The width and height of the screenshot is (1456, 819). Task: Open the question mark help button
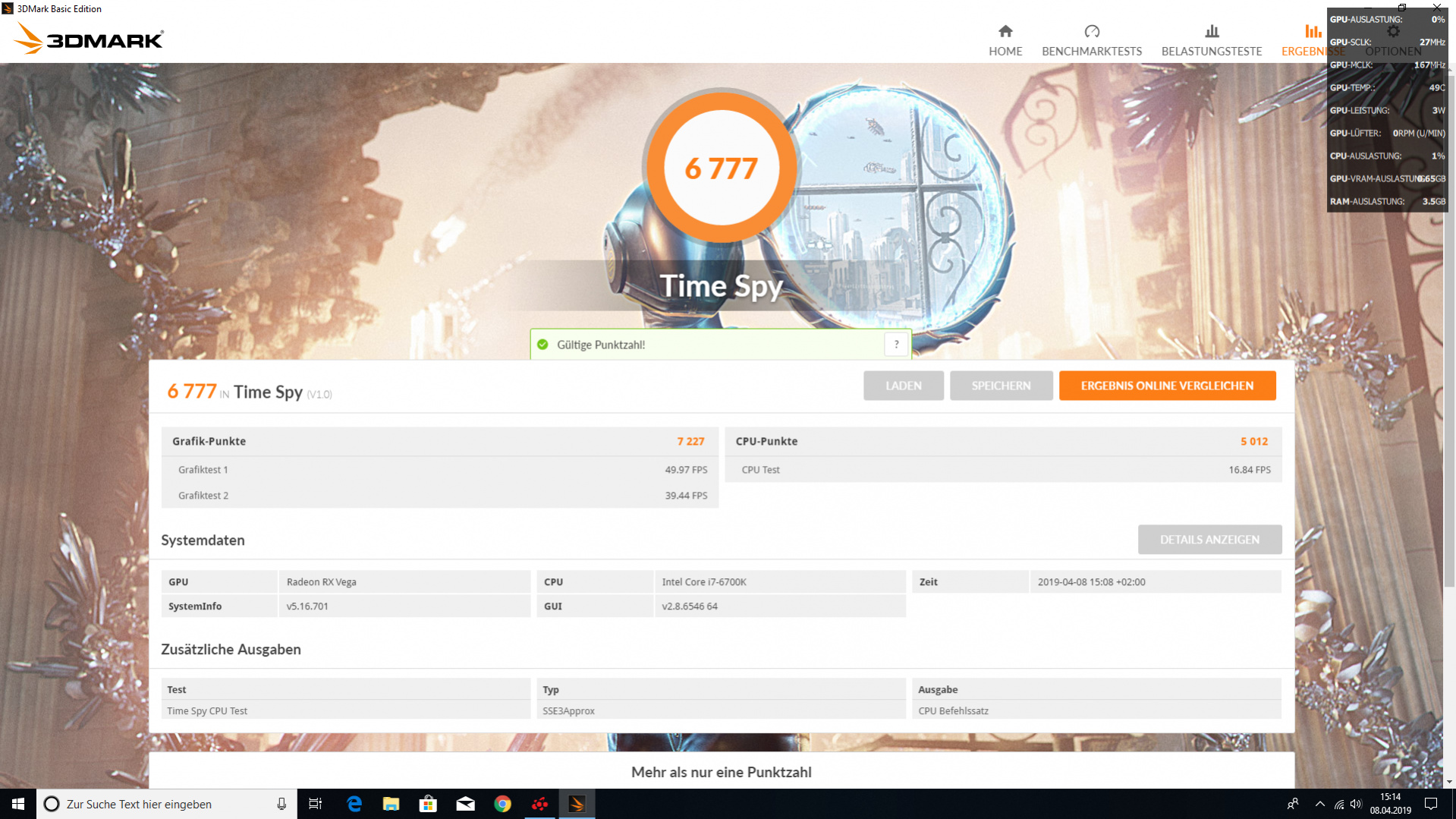pos(896,345)
